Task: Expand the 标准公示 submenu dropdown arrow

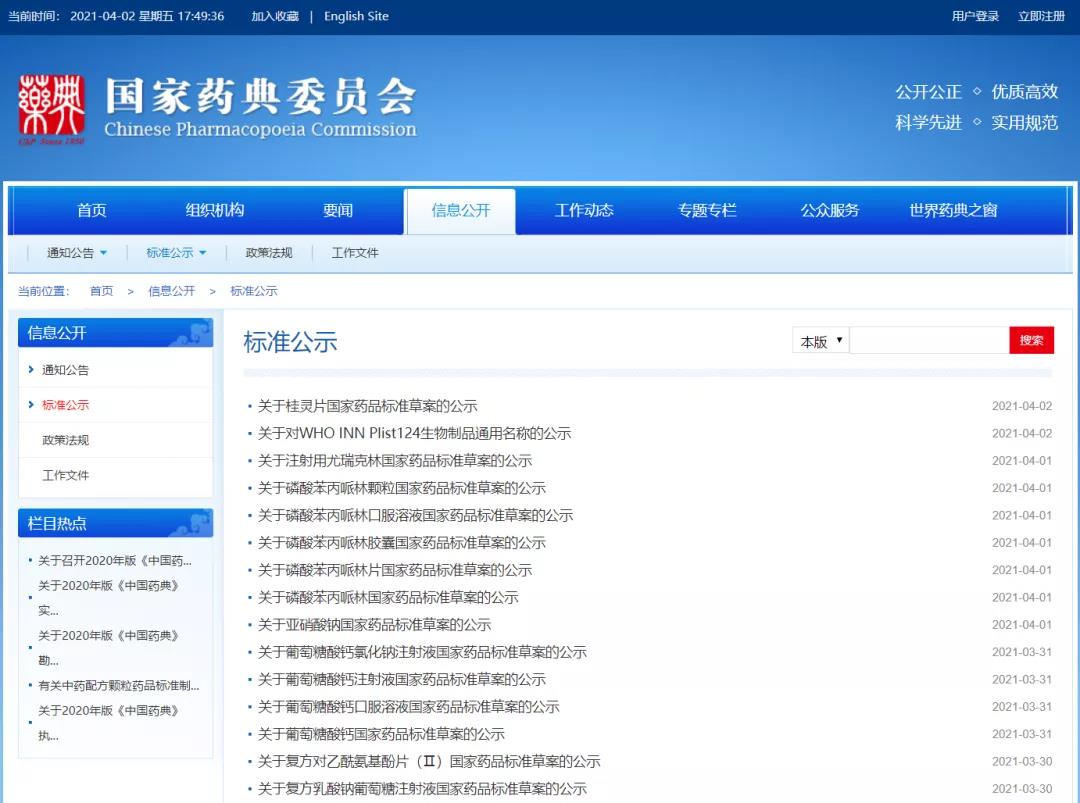Action: coord(203,253)
